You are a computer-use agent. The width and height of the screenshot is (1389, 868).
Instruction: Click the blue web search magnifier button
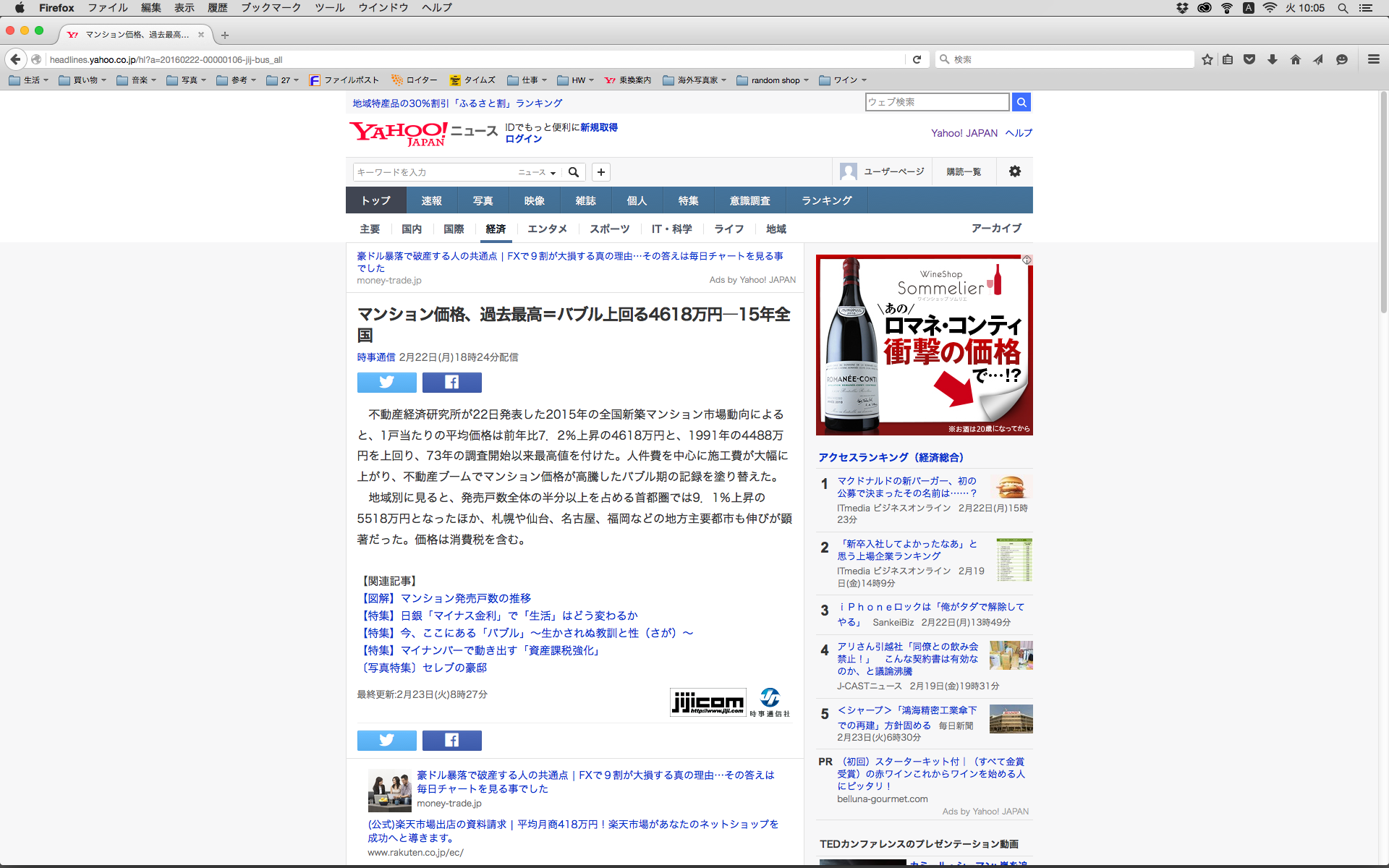(x=1021, y=102)
